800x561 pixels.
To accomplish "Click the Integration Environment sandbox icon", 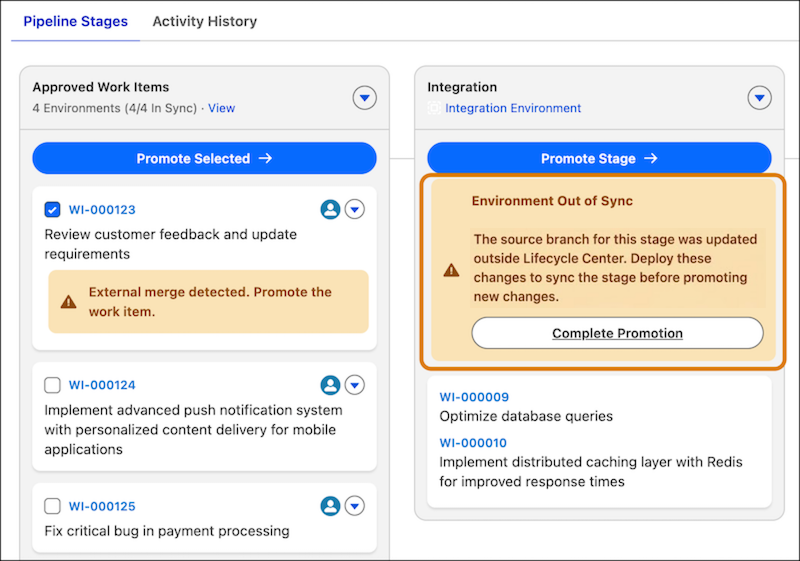I will point(434,108).
